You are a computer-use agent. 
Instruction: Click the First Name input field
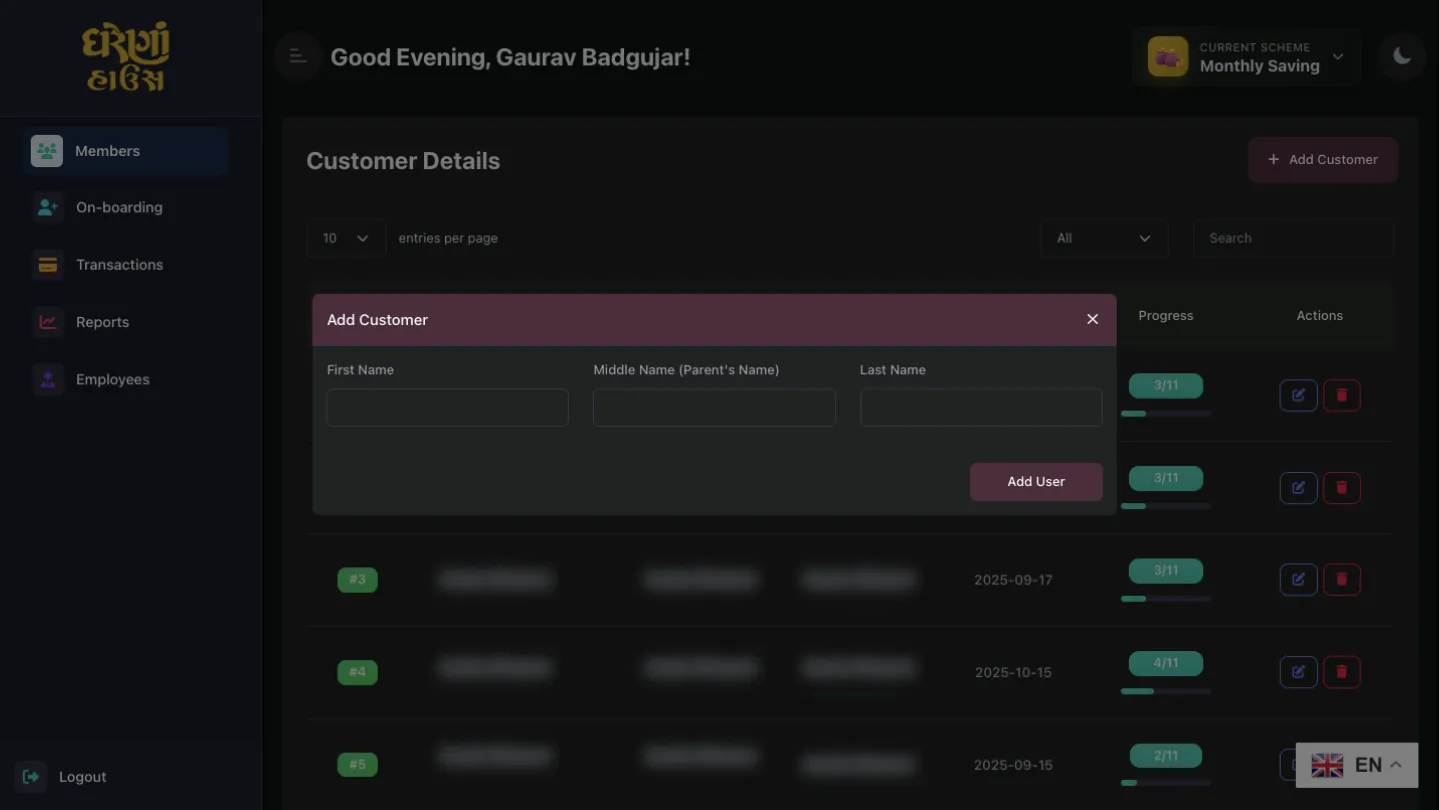(447, 408)
